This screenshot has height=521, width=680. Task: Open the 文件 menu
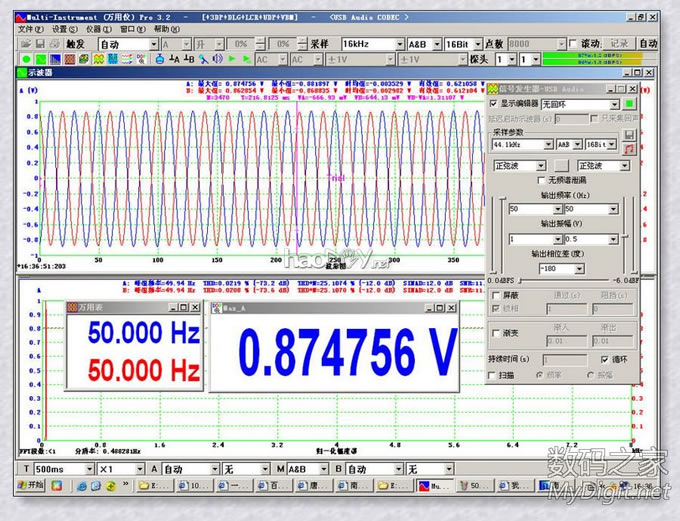pos(30,29)
